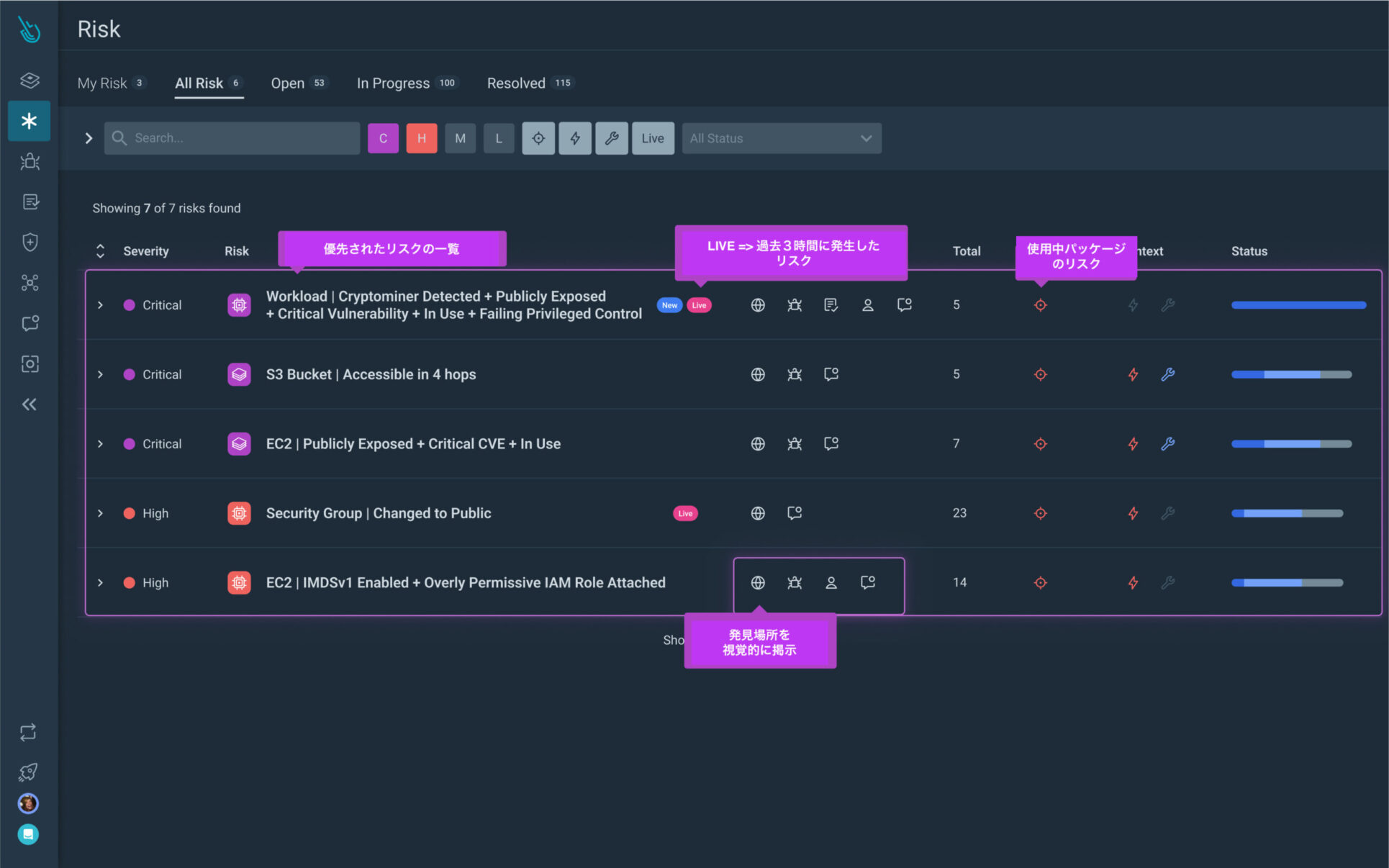Click inside the search field

click(x=232, y=137)
